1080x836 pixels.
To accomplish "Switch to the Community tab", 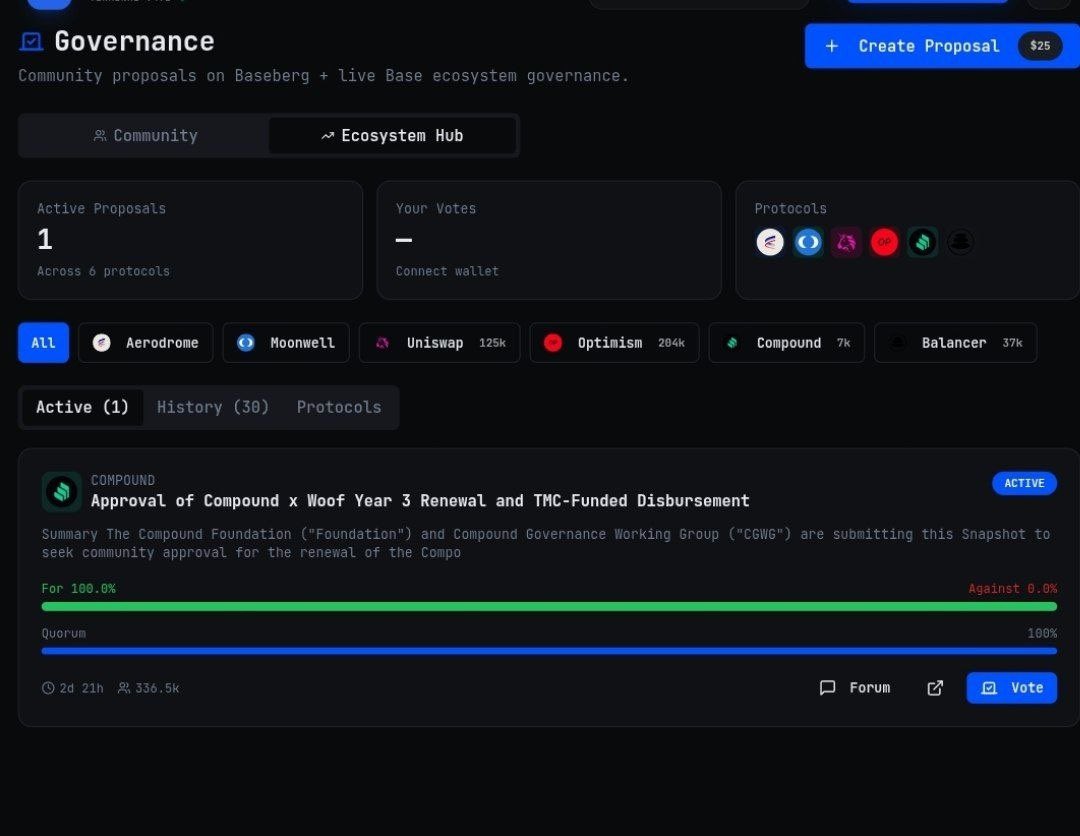I will coord(145,136).
